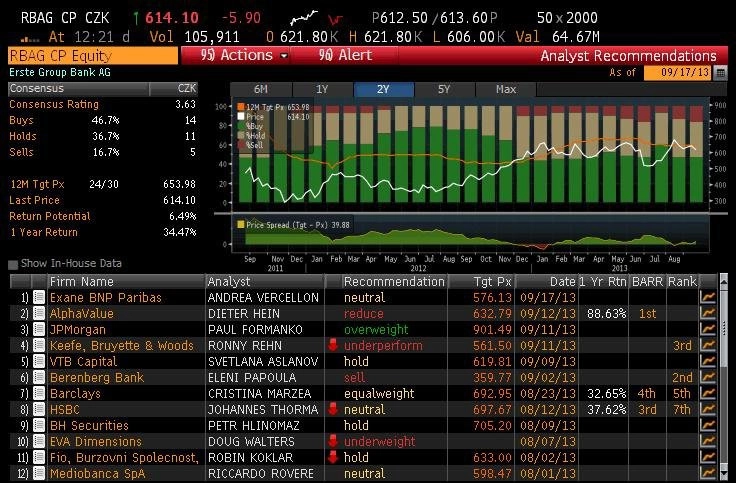736x483 pixels.
Task: Open Barclays firm link
Action: point(75,393)
